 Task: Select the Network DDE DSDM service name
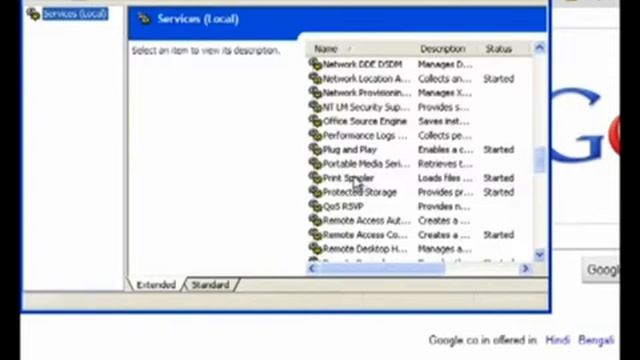[x=362, y=64]
